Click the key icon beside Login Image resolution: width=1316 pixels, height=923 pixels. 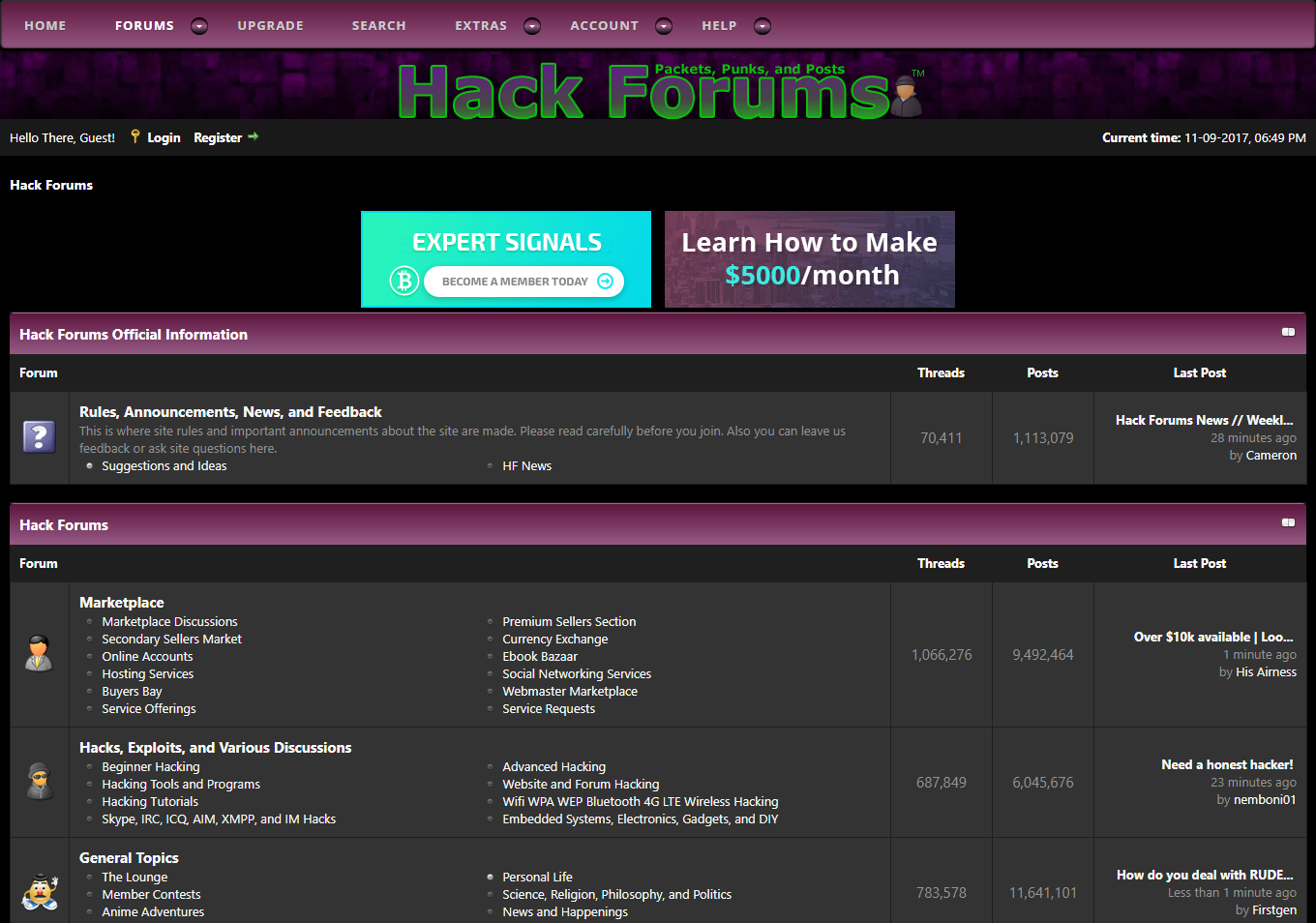135,136
